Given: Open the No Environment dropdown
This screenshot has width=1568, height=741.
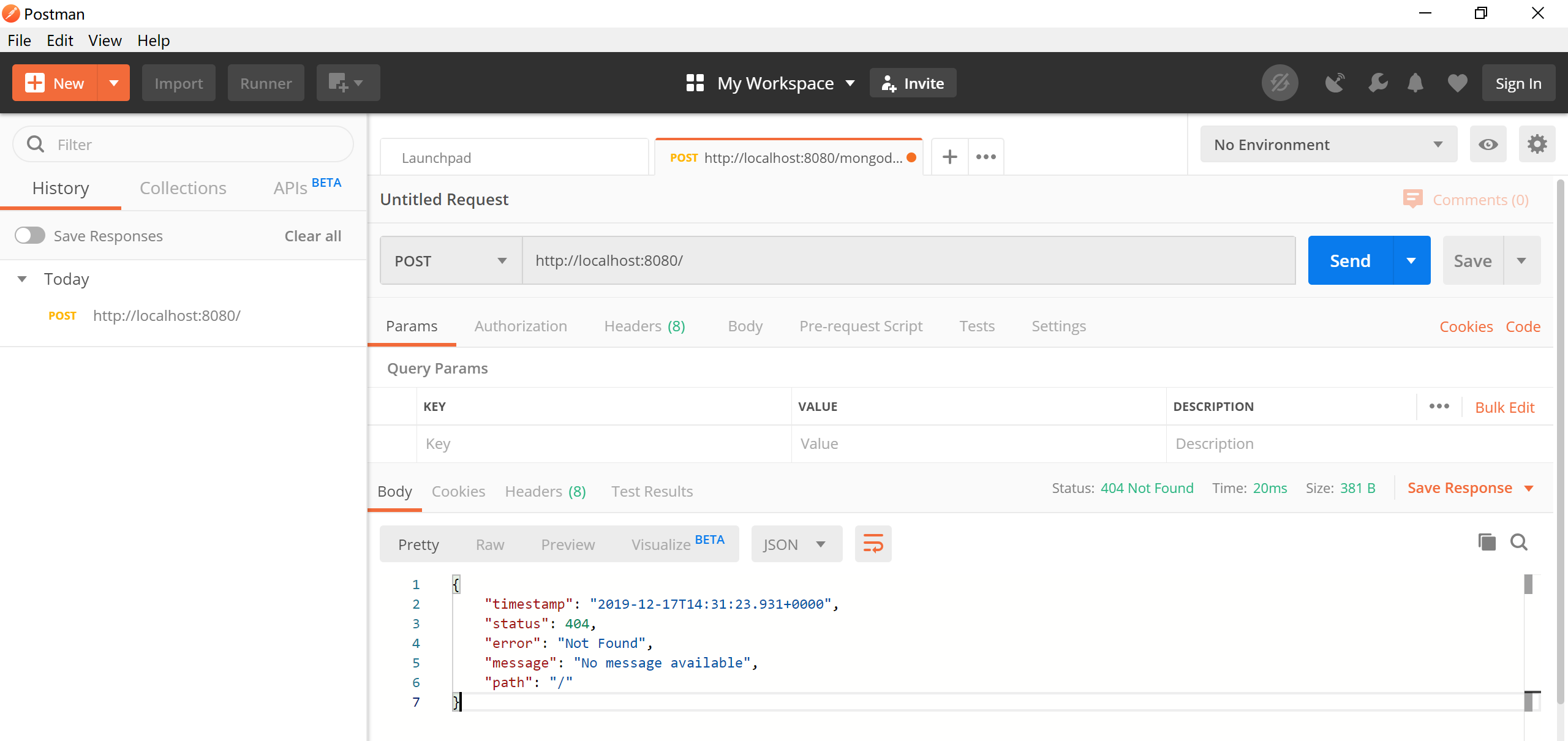Looking at the screenshot, I should 1328,145.
